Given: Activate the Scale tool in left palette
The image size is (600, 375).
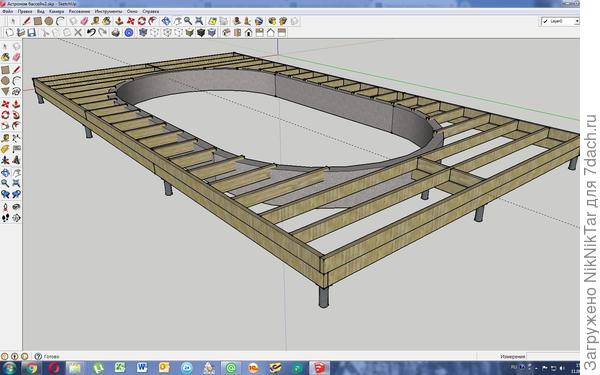Looking at the screenshot, I should (x=5, y=126).
